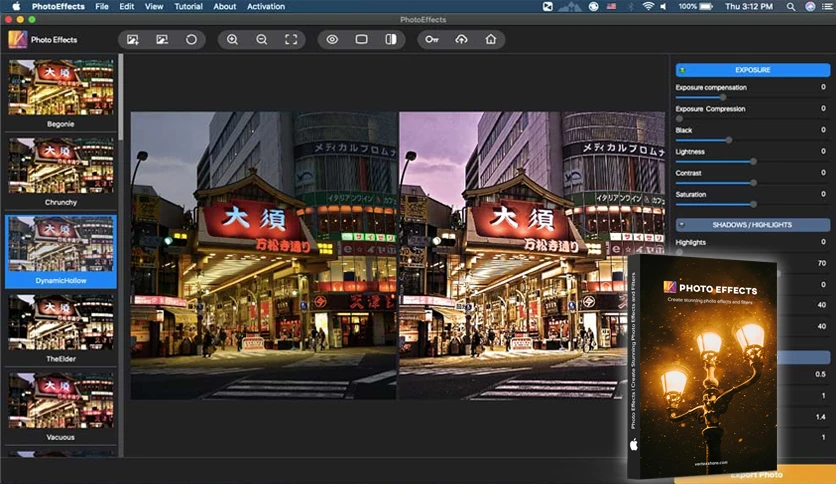Click the cloud upload icon
The width and height of the screenshot is (836, 484).
461,39
